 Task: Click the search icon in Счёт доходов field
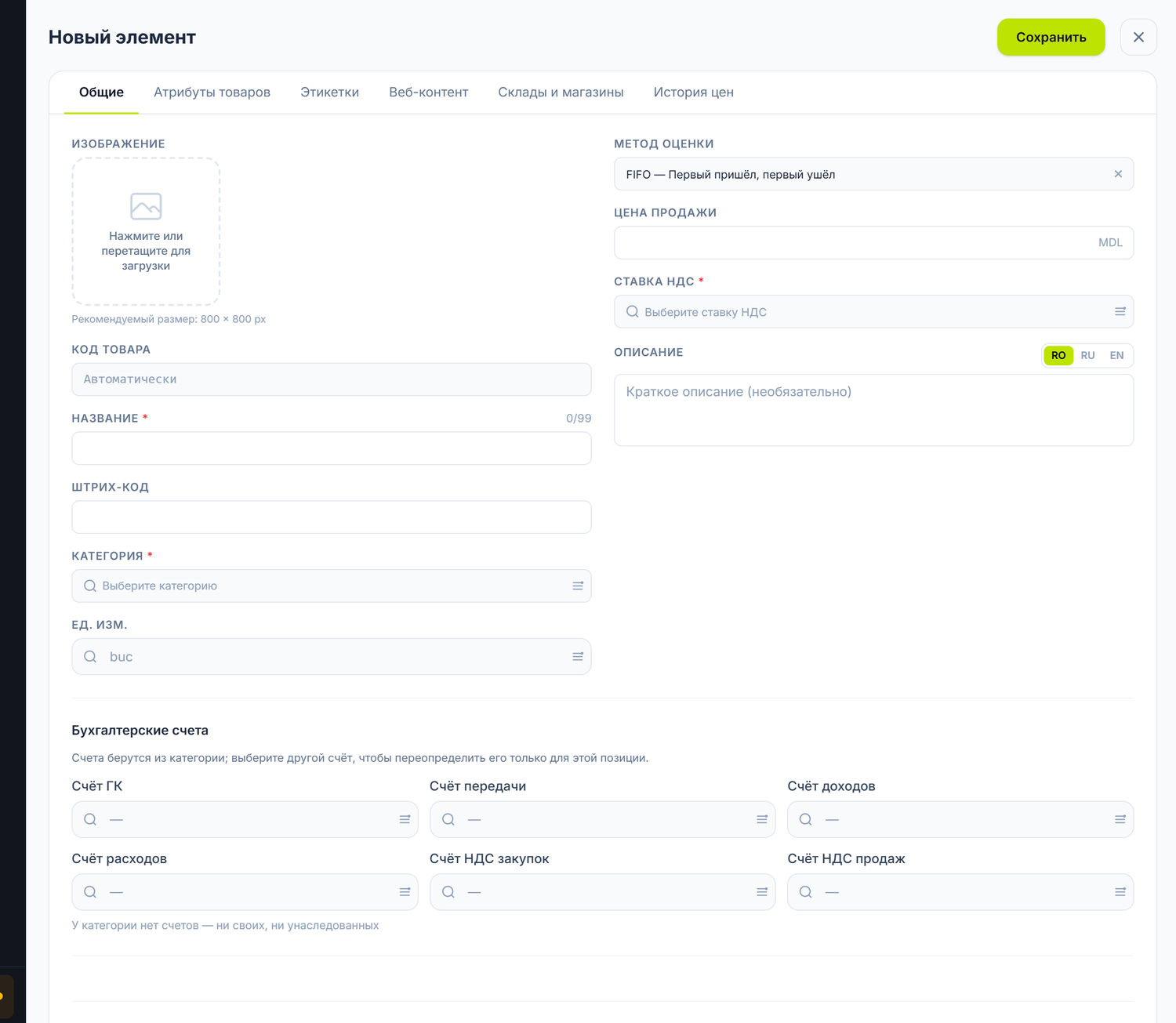coord(805,819)
